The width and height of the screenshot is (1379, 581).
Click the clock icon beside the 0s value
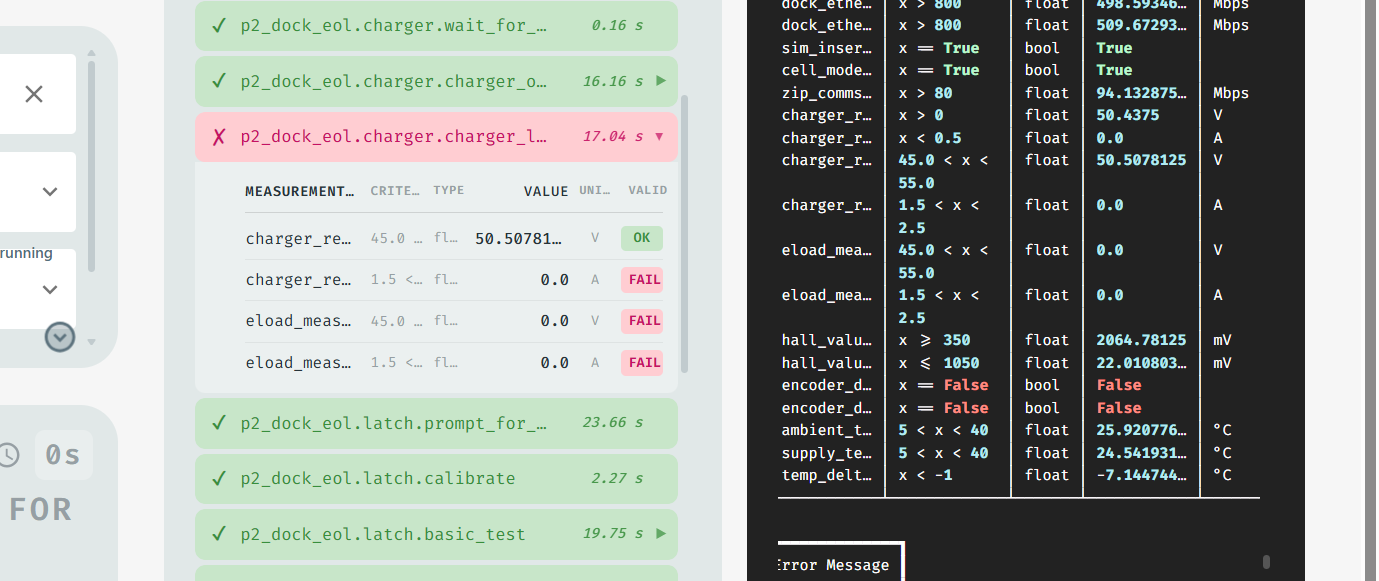point(9,455)
